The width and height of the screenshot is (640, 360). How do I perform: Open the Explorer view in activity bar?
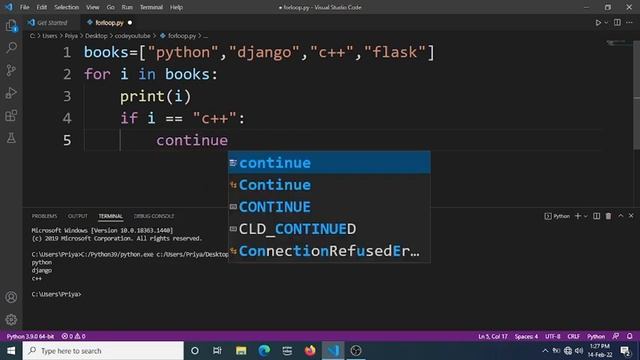(x=11, y=25)
